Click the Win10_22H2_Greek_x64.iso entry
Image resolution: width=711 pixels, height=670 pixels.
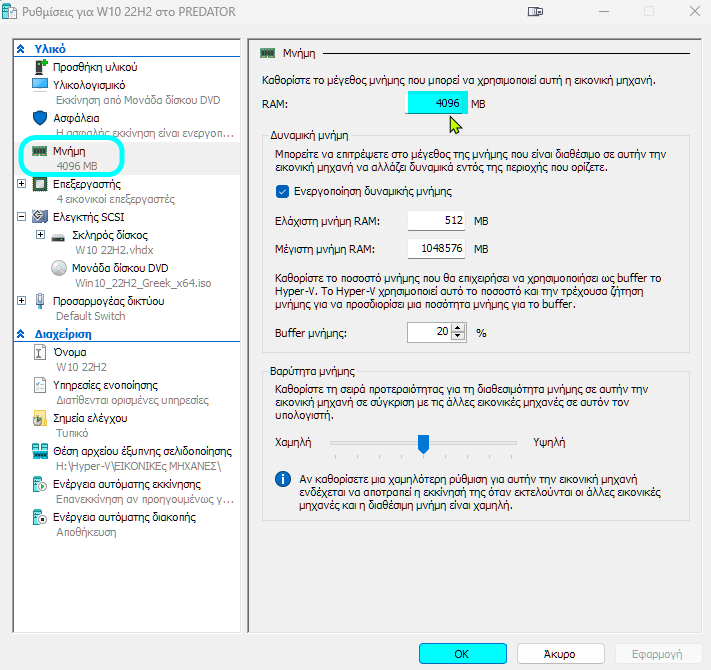coord(143,283)
